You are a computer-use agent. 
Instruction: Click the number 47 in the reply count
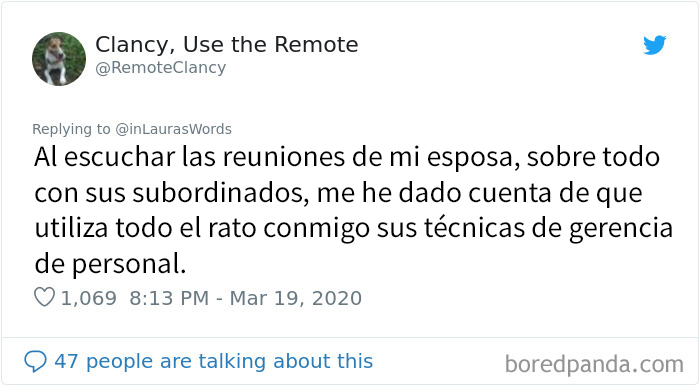tap(66, 361)
